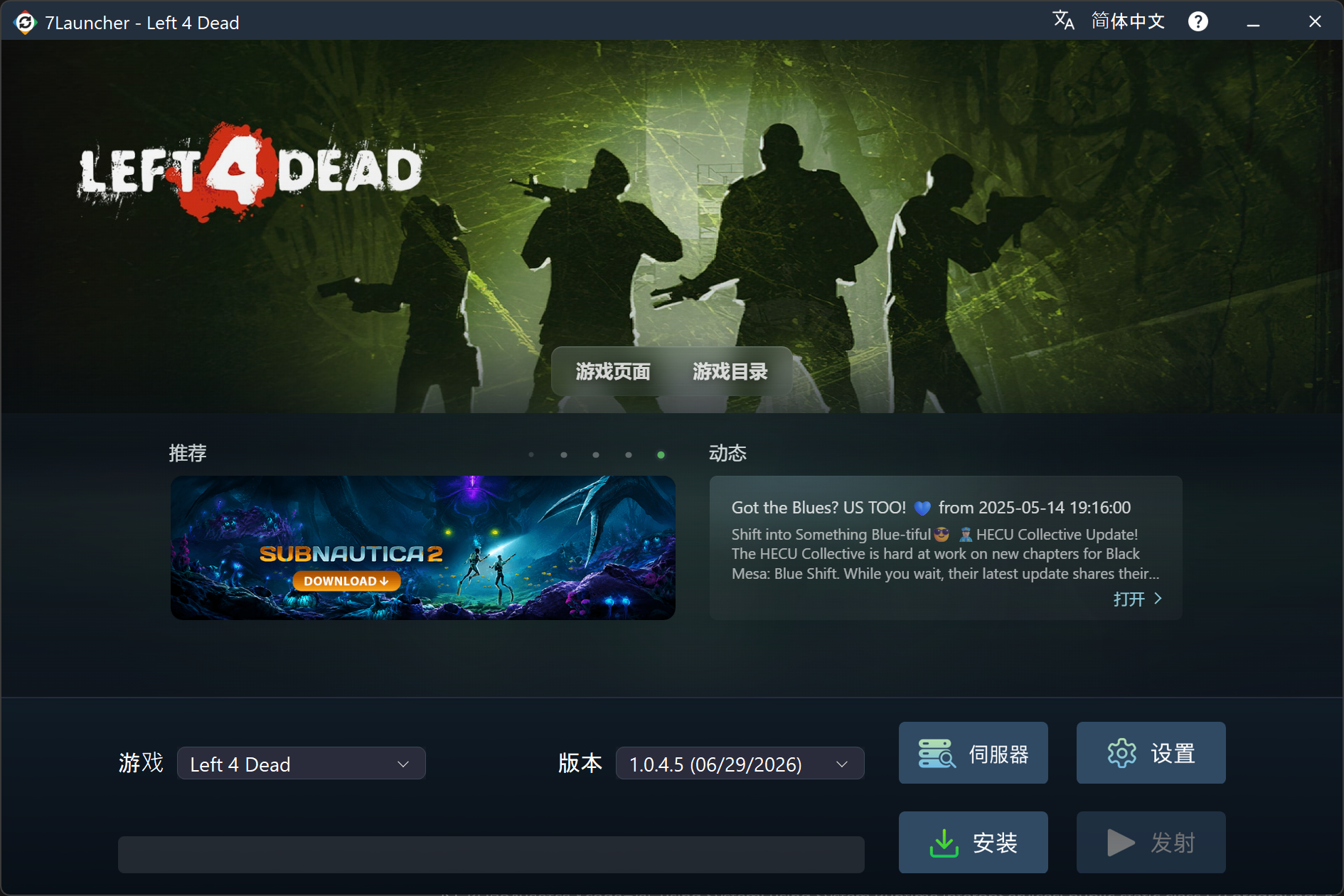Click the server search icon
This screenshot has height=896, width=1344.
pyautogui.click(x=937, y=753)
